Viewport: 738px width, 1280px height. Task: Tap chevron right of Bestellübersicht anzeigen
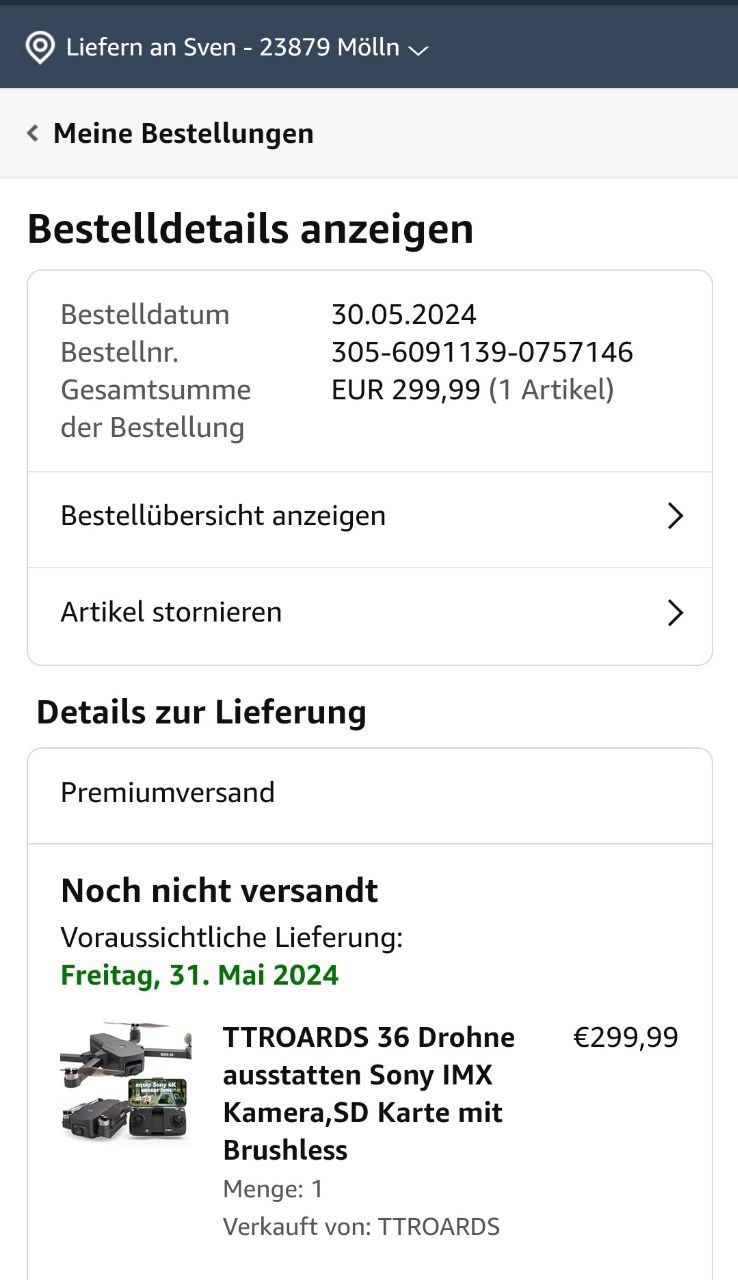(x=675, y=516)
